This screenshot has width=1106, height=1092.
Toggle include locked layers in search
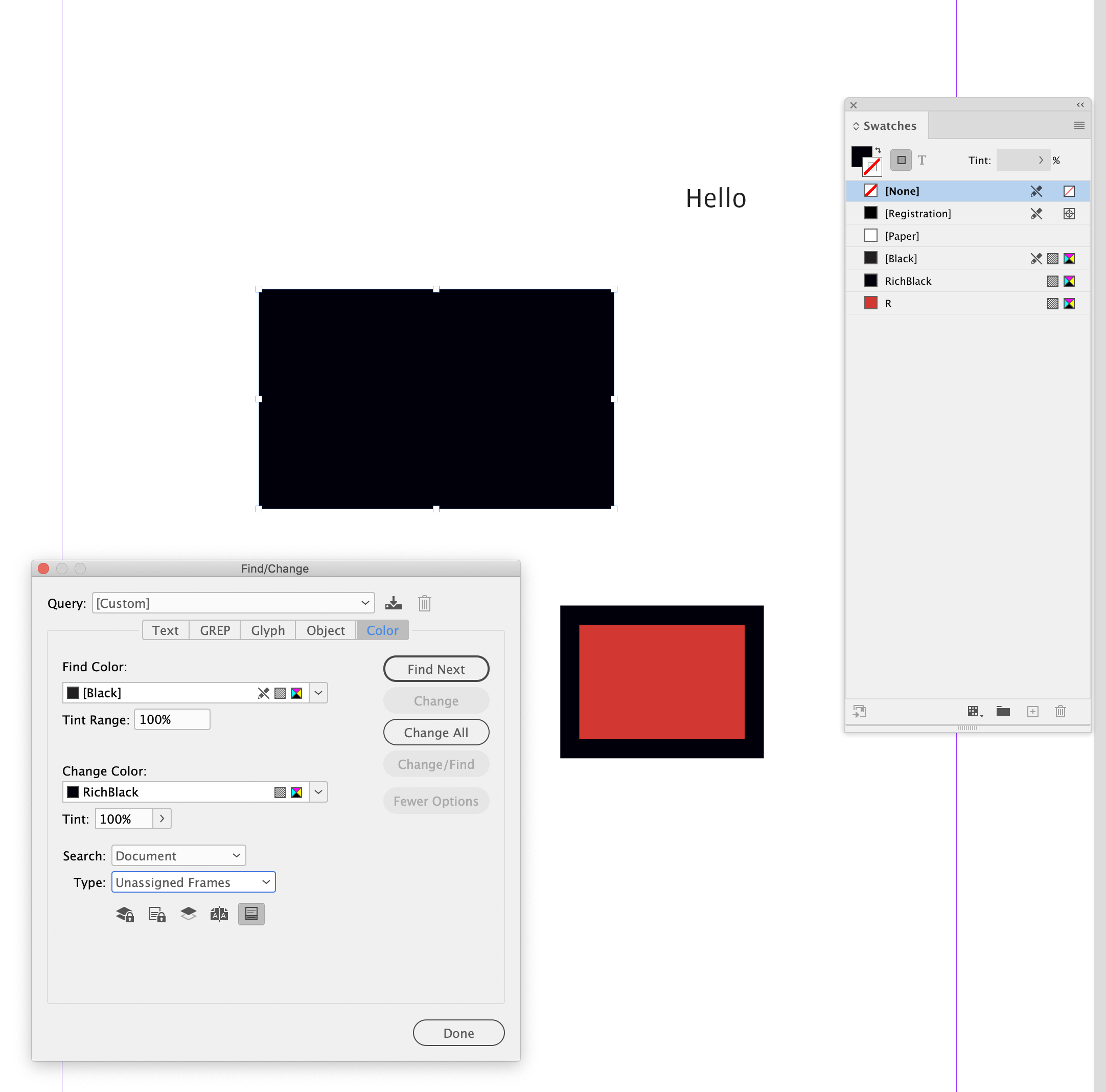click(x=125, y=914)
